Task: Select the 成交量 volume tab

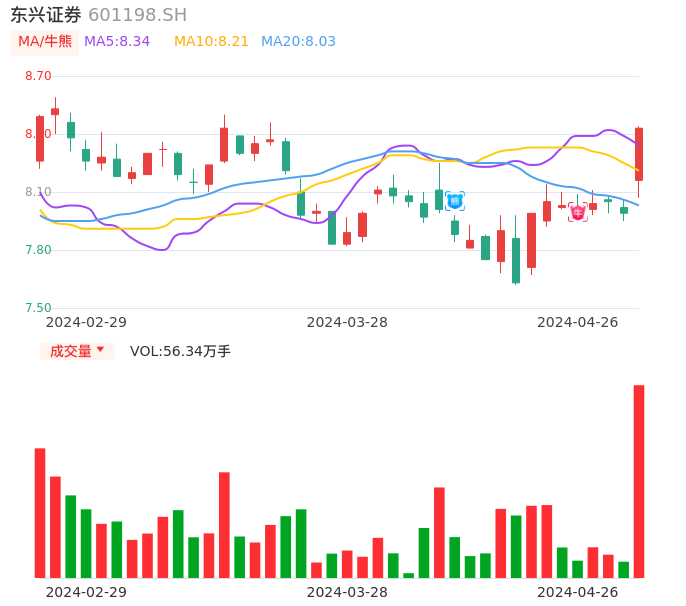Action: click(71, 351)
